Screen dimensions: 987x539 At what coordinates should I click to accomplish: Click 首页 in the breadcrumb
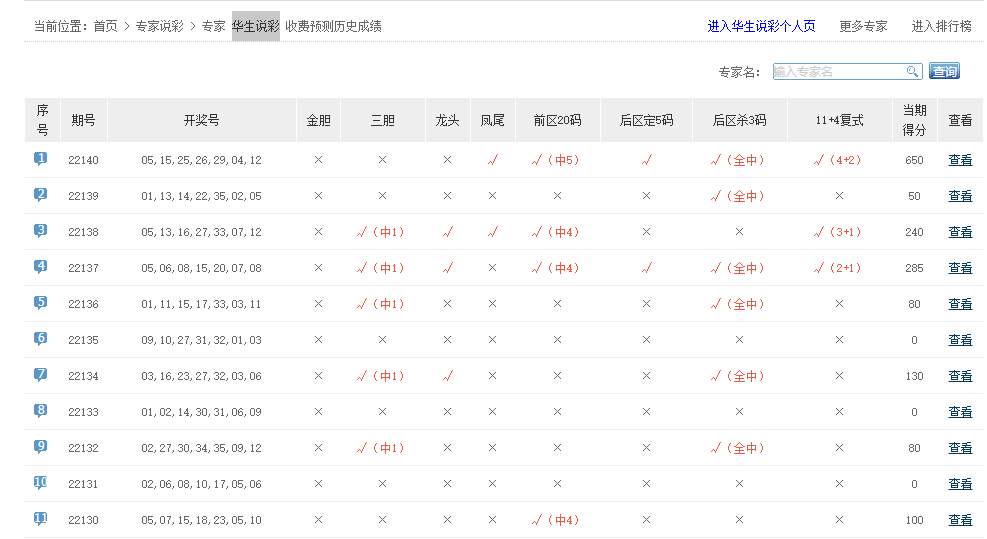[105, 26]
